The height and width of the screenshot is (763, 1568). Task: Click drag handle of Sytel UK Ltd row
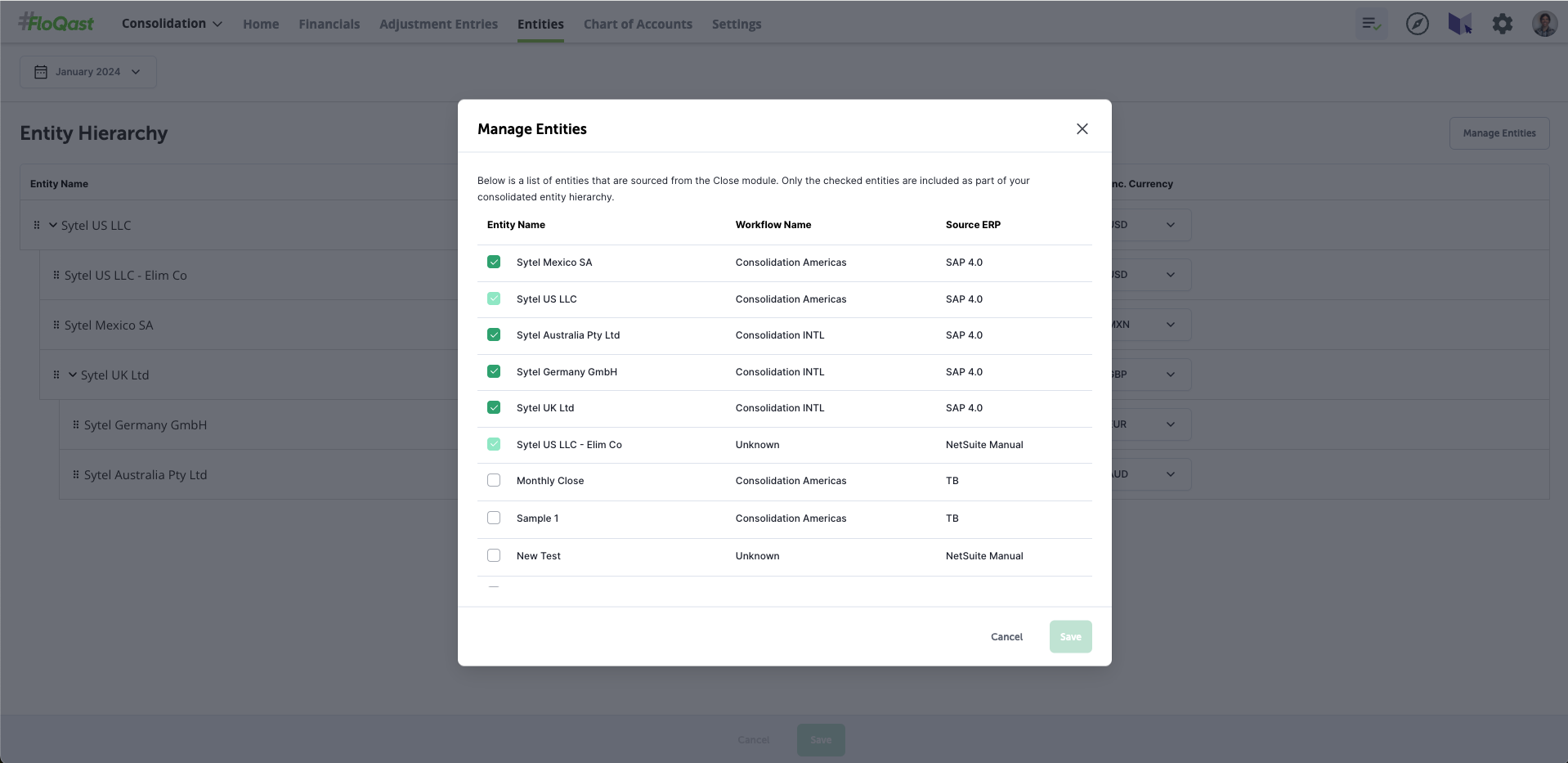coord(56,375)
